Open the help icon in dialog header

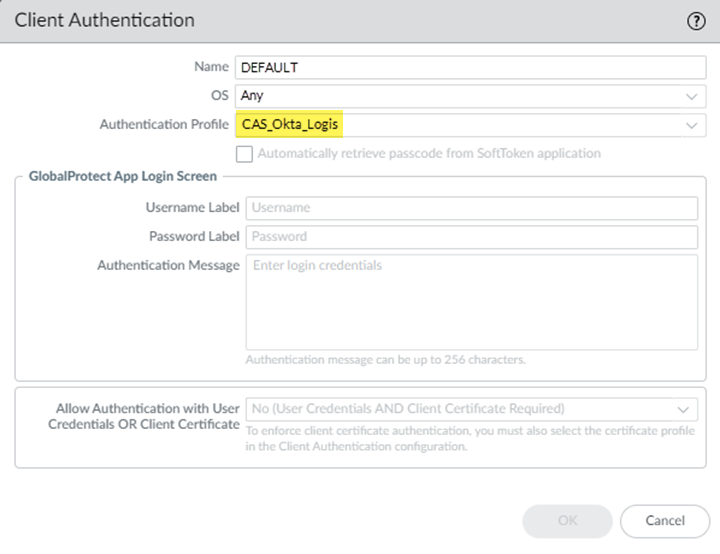click(x=696, y=21)
